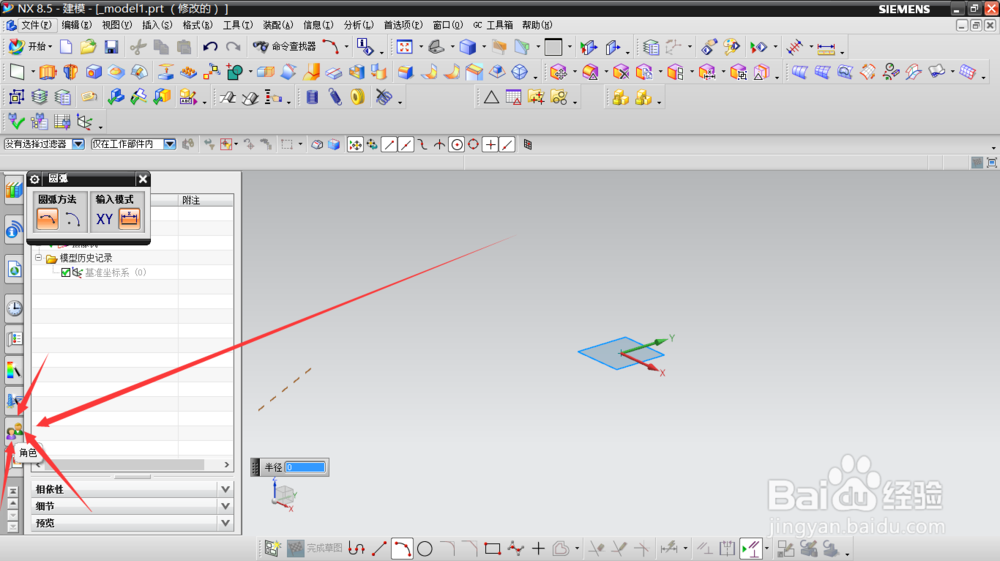This screenshot has height=561, width=1000.
Task: Open the Internet Explorer resource bar tab
Action: coord(14,270)
